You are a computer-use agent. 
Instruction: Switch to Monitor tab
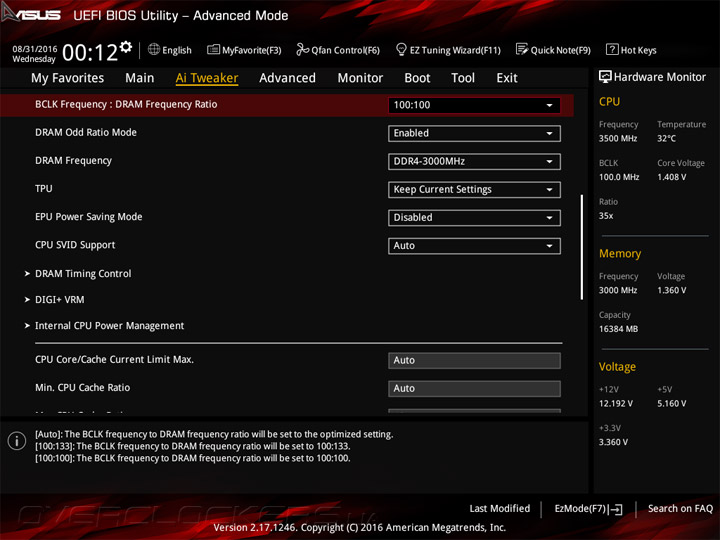click(x=360, y=78)
